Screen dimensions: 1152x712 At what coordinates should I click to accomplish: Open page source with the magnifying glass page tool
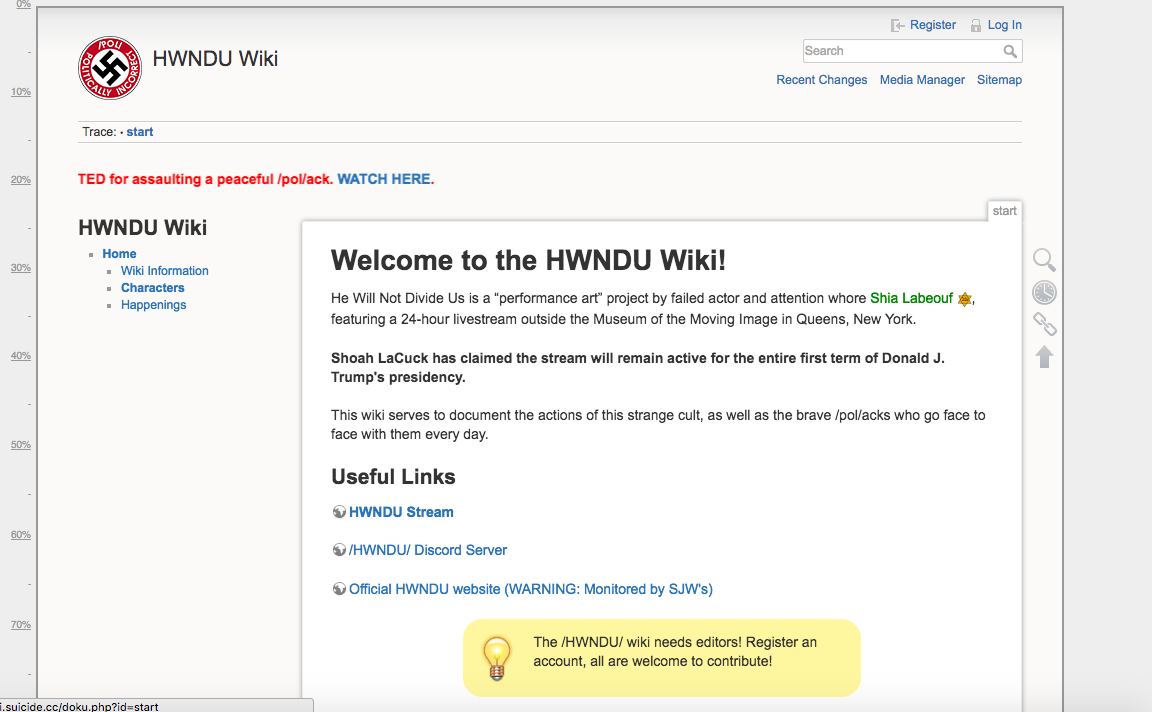[x=1044, y=260]
